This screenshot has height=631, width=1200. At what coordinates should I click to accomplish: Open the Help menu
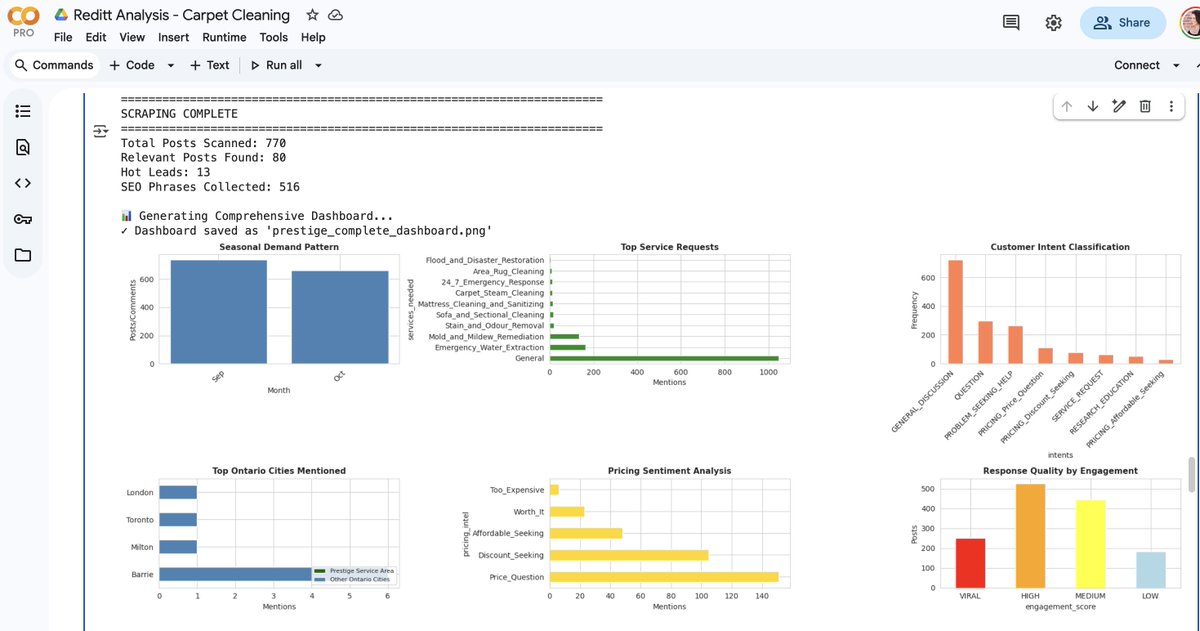coord(313,37)
